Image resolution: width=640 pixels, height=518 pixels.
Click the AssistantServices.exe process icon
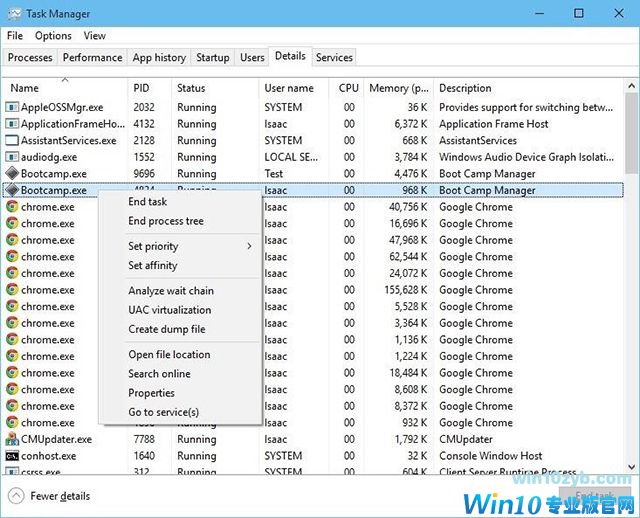point(12,141)
